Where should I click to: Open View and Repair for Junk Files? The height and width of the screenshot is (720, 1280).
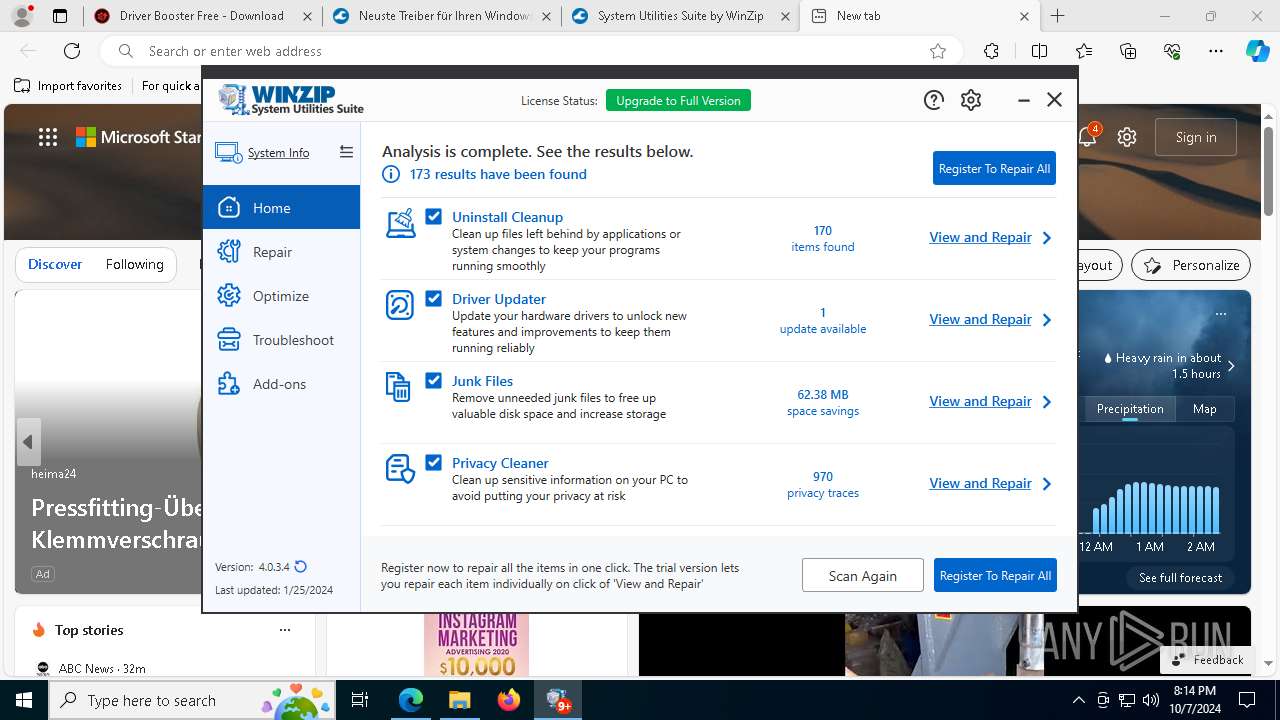coord(980,401)
